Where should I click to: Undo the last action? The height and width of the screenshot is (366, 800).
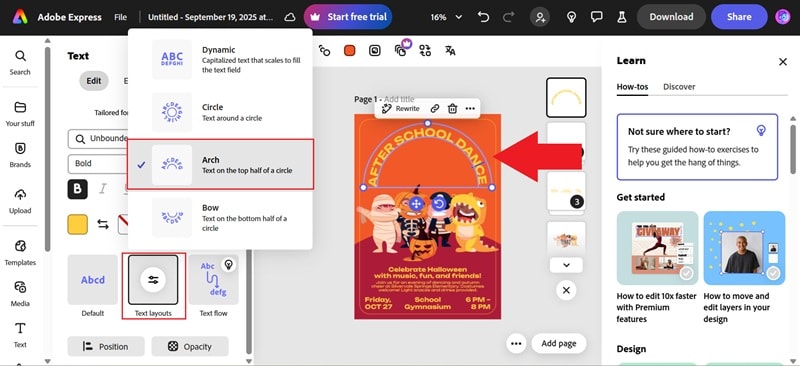pyautogui.click(x=483, y=17)
